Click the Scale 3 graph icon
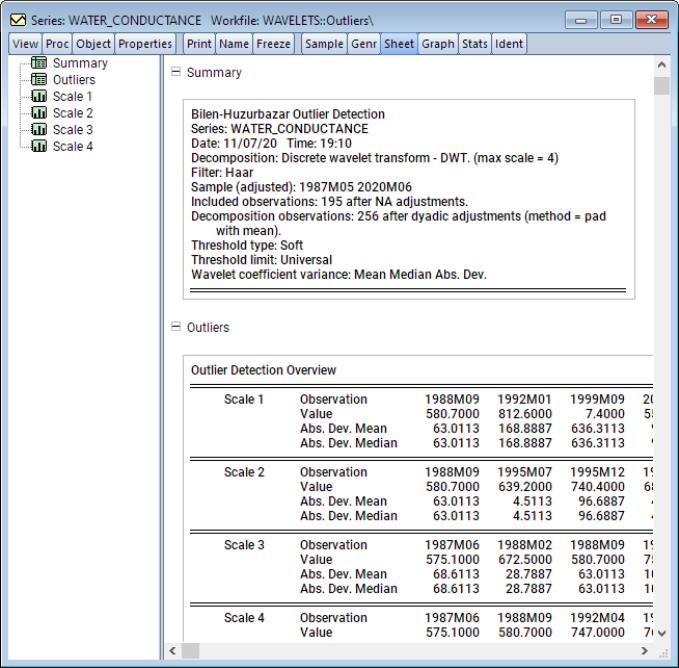Viewport: 679px width, 668px height. 41,130
